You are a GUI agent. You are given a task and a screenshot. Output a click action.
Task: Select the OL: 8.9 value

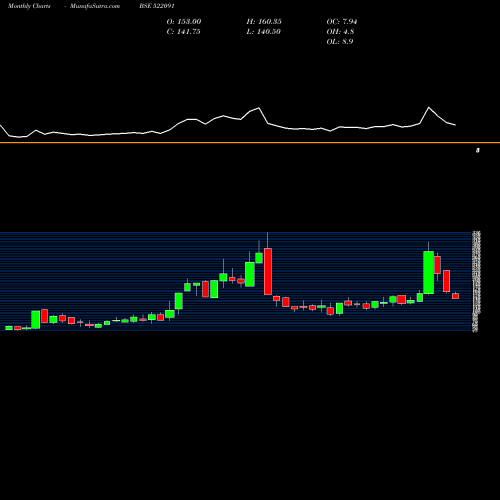[340, 42]
